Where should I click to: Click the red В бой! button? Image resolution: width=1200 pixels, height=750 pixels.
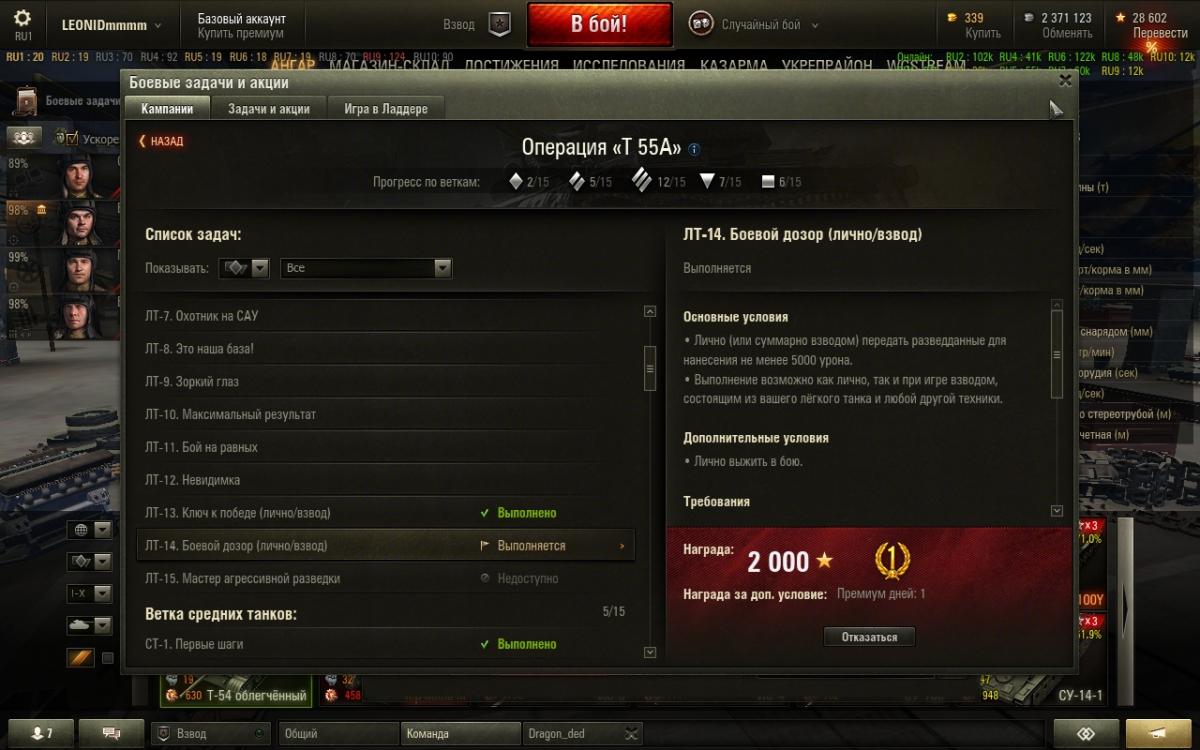point(599,25)
